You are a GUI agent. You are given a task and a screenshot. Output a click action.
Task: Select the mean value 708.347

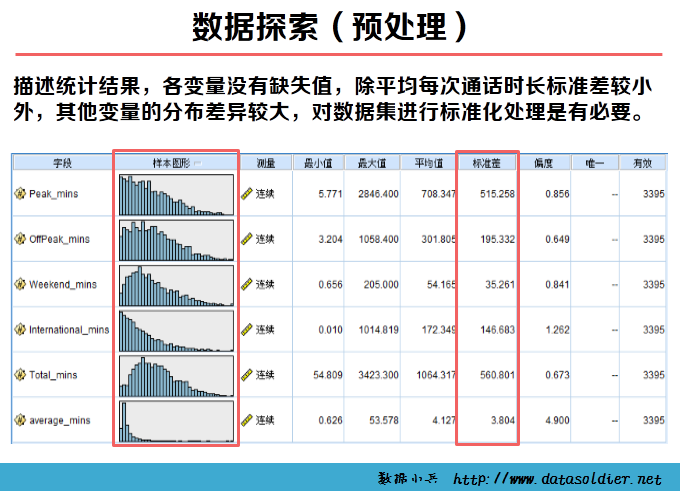(x=438, y=194)
